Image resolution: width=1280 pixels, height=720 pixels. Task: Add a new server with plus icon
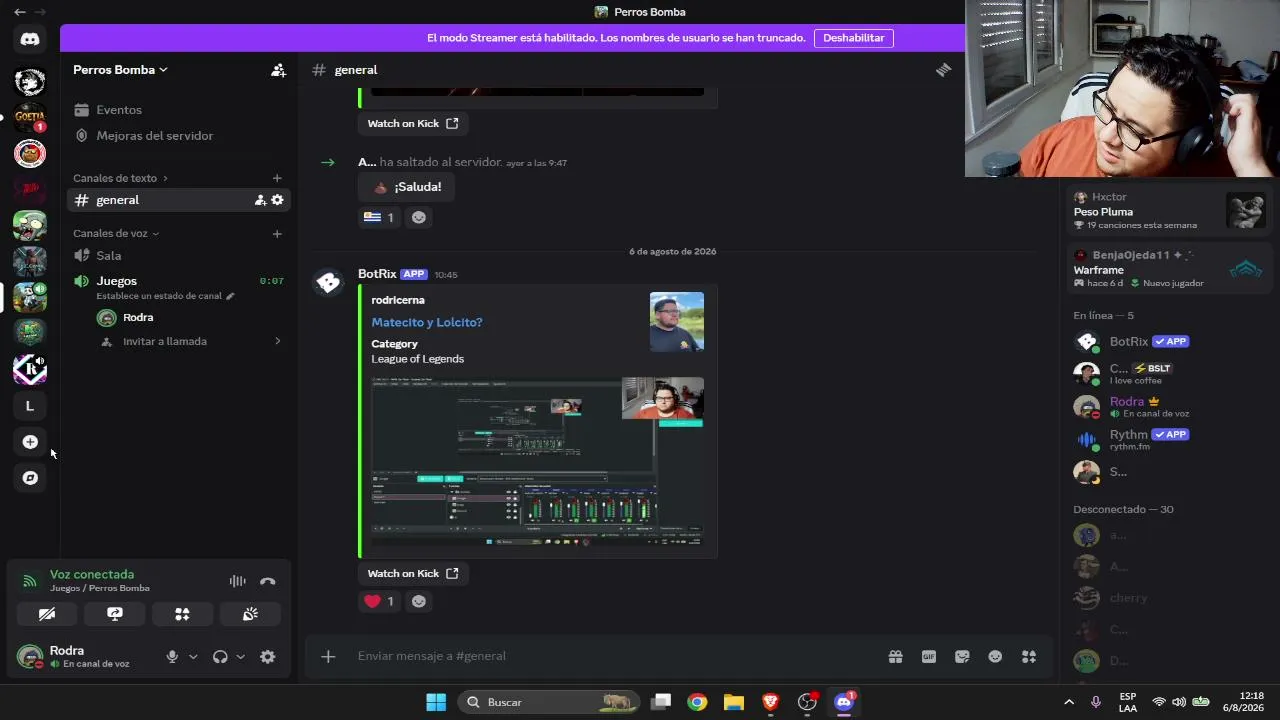pyautogui.click(x=30, y=442)
